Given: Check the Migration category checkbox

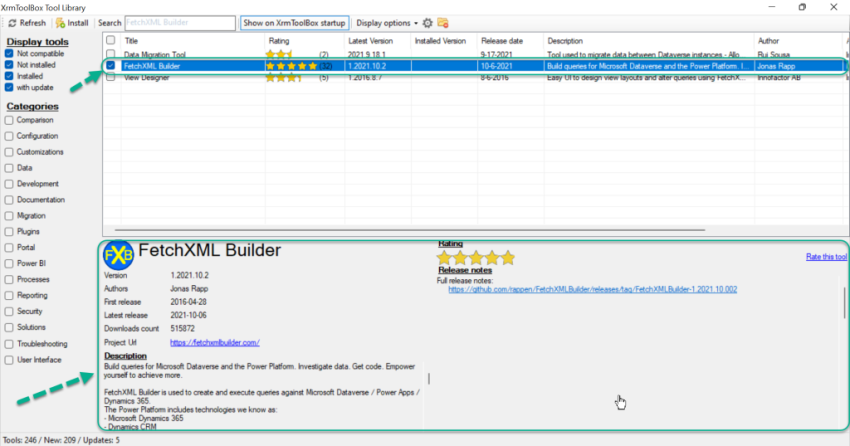Looking at the screenshot, I should 9,216.
